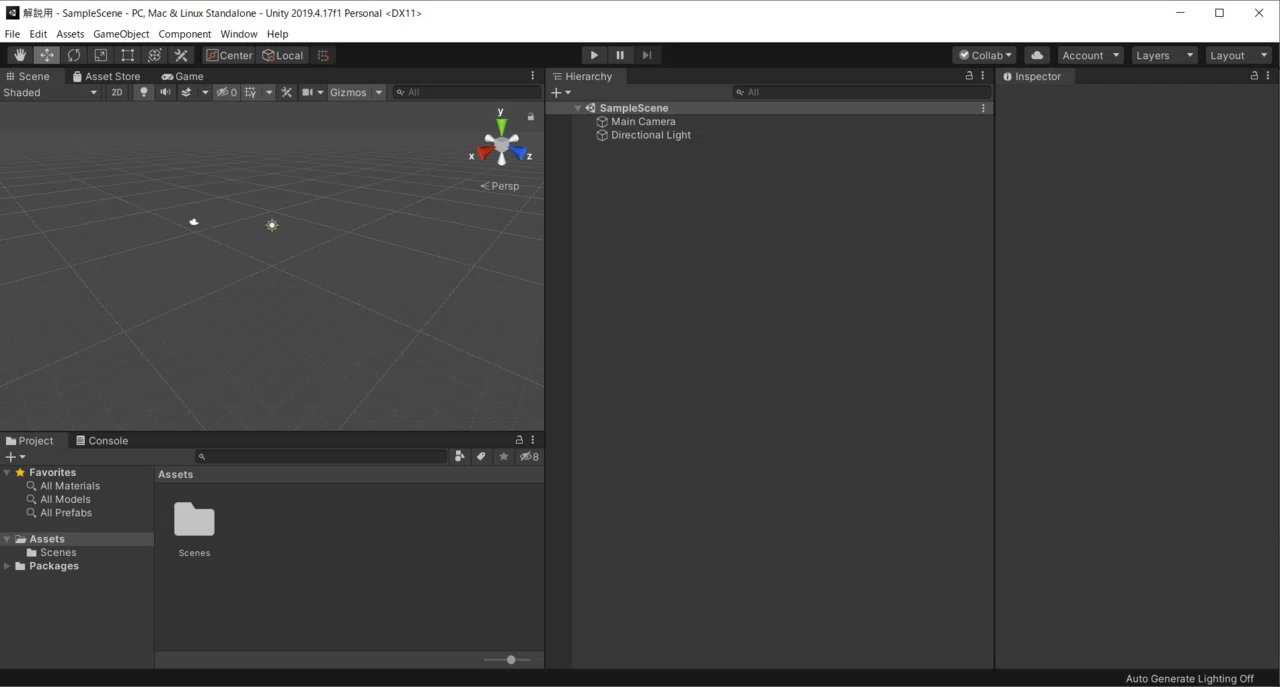Toggle scene grid visibility icon
The height and width of the screenshot is (687, 1280).
[251, 92]
